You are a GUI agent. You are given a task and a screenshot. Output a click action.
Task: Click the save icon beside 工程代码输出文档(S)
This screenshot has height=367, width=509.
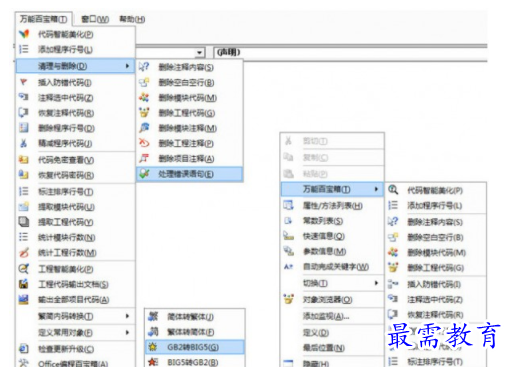23,284
